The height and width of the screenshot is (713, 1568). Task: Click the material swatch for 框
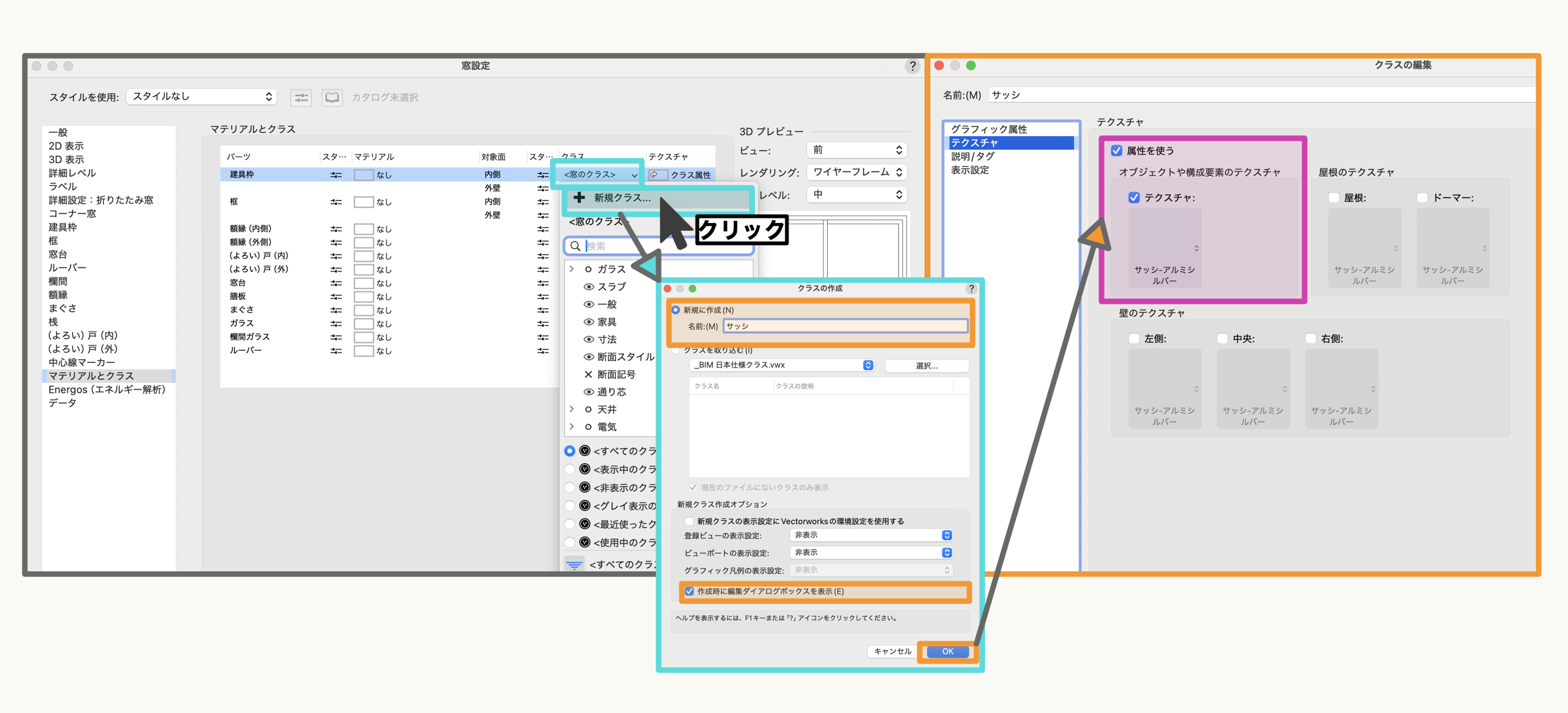point(364,202)
